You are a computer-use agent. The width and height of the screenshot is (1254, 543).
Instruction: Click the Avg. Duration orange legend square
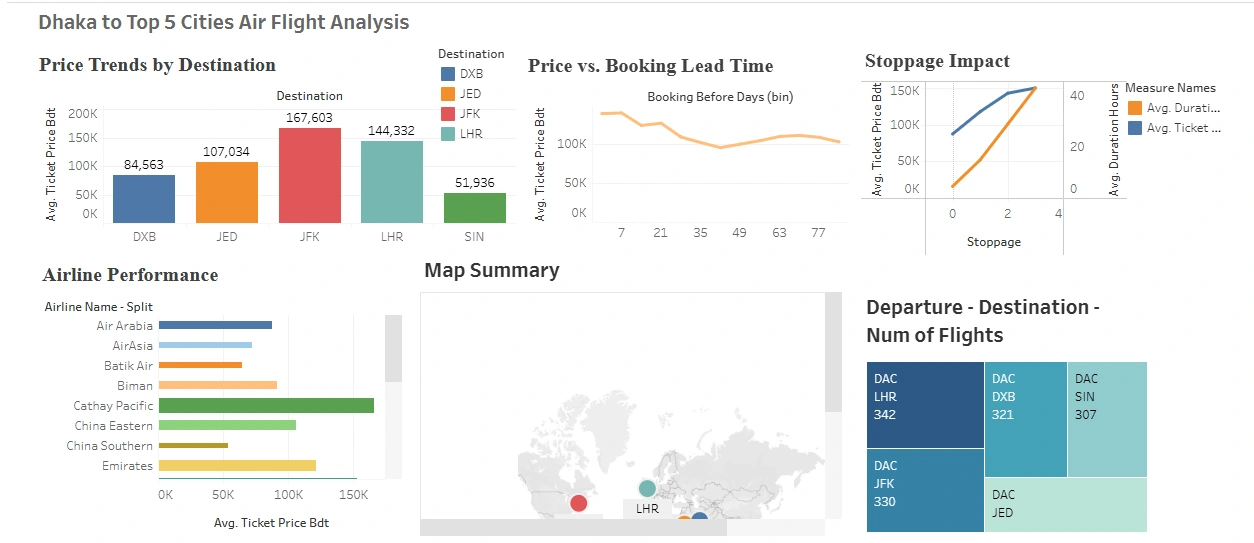1134,108
